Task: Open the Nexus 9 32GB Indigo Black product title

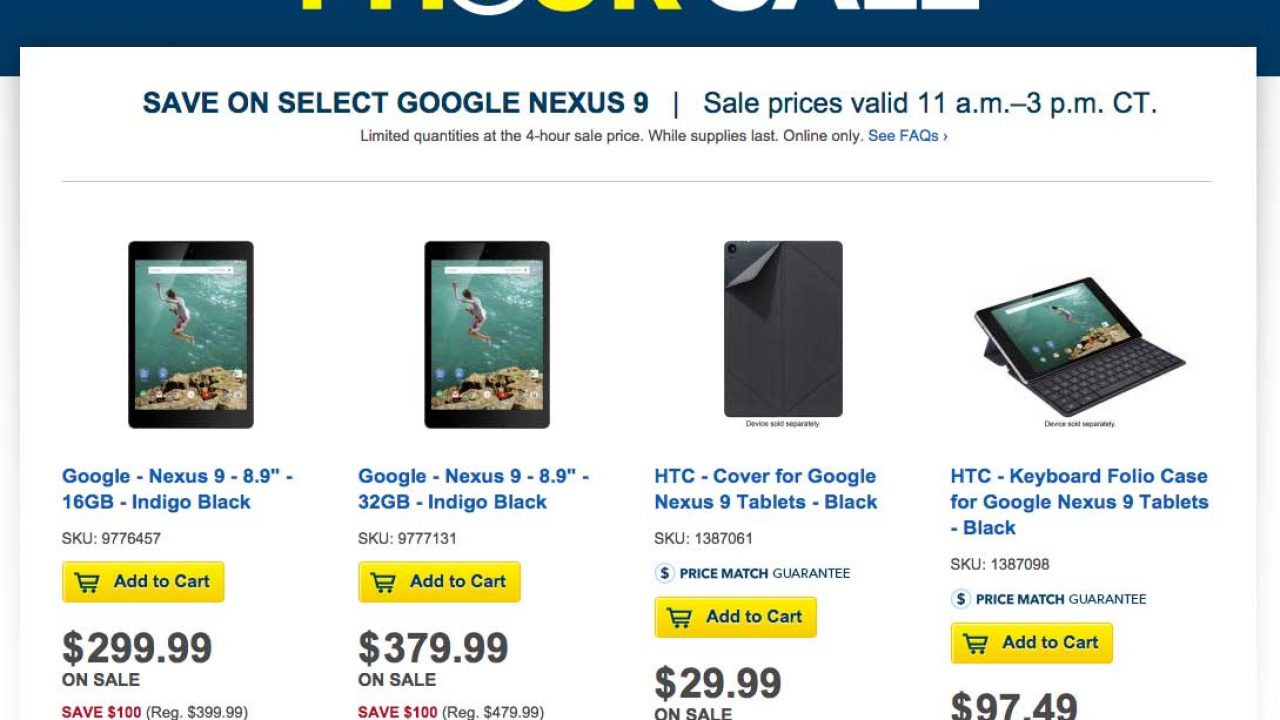Action: coord(473,489)
